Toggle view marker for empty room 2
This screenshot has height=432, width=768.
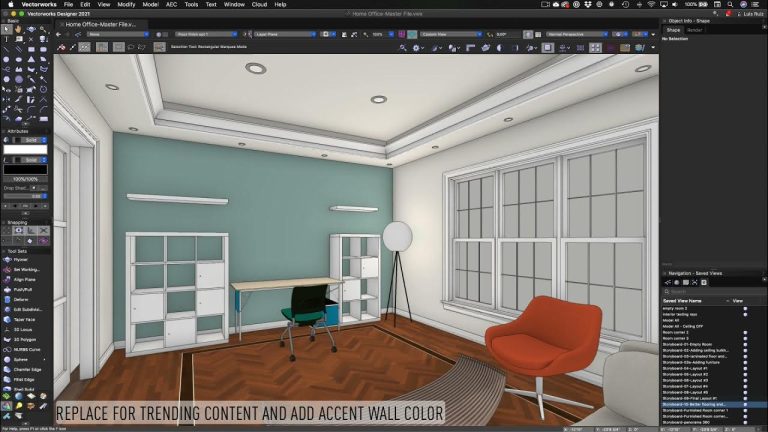[x=745, y=308]
